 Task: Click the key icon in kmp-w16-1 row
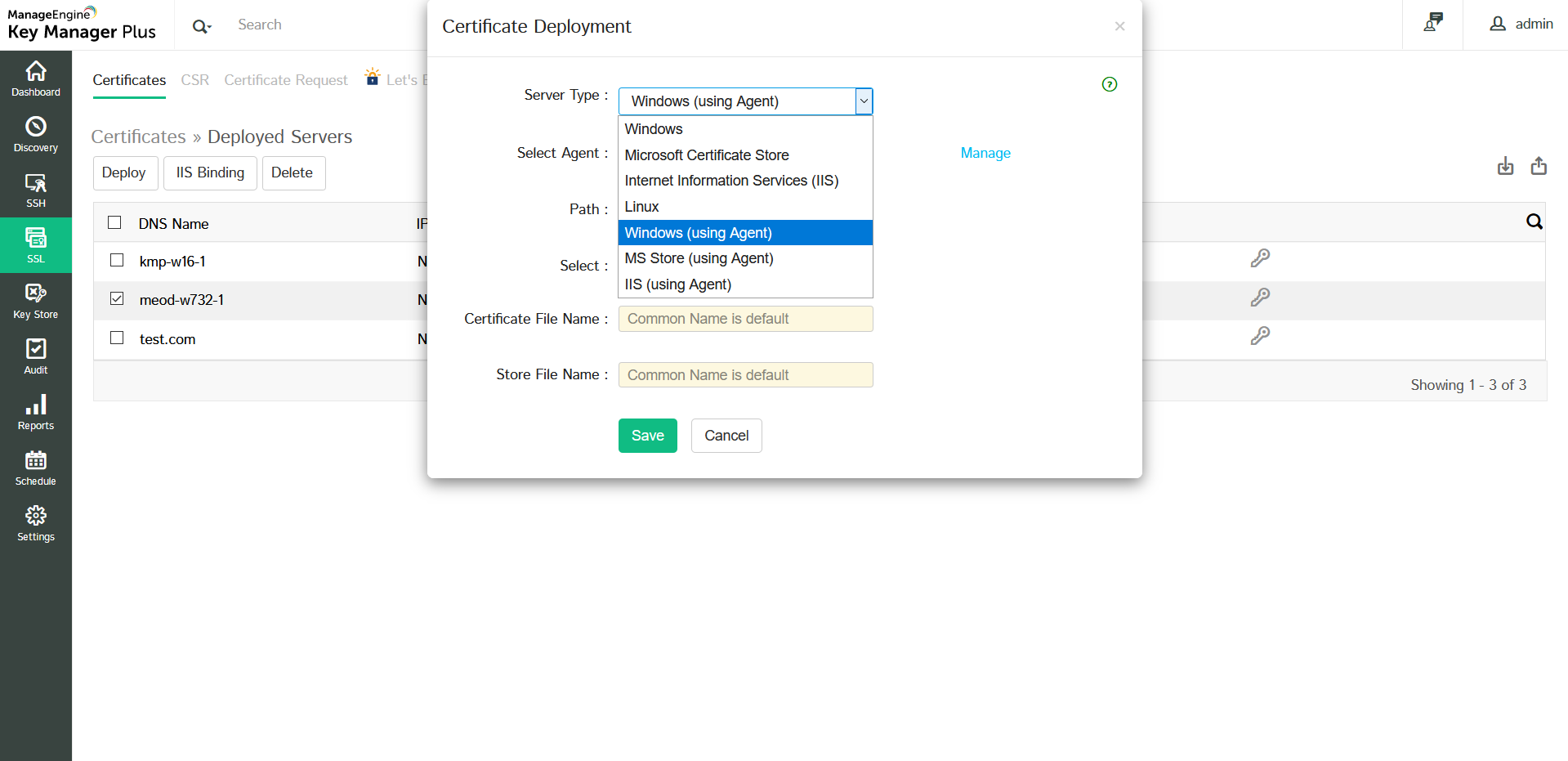tap(1259, 258)
